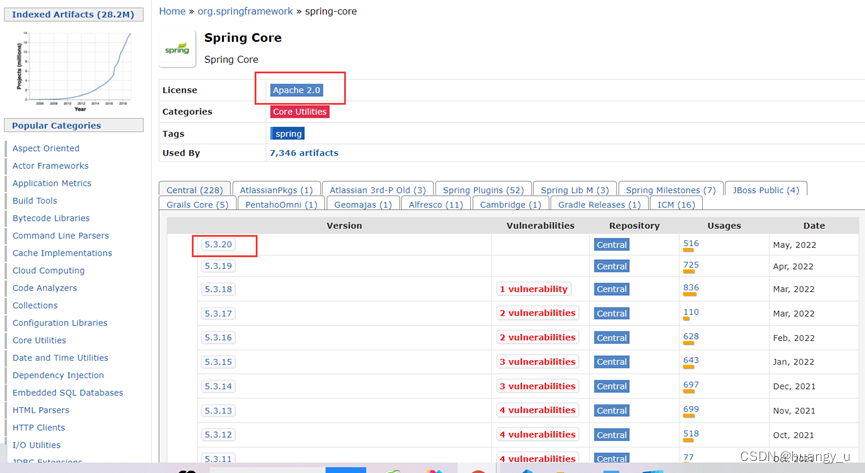Open HTTP Clients category

[39, 428]
